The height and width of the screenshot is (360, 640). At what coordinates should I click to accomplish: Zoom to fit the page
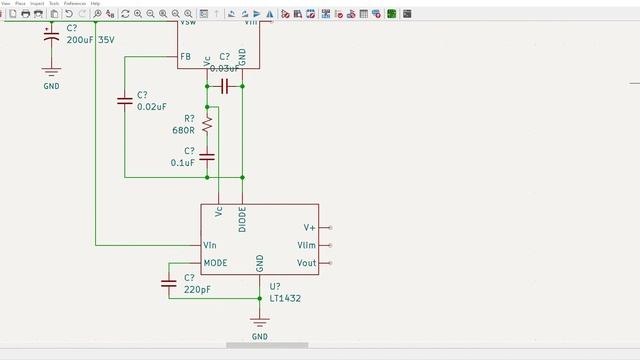tap(163, 14)
